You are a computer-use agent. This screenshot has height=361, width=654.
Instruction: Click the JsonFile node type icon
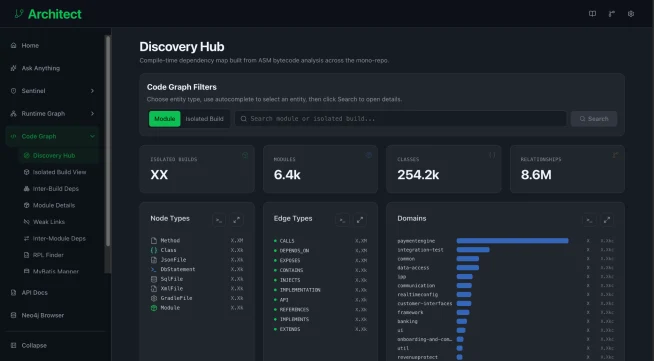click(x=153, y=260)
